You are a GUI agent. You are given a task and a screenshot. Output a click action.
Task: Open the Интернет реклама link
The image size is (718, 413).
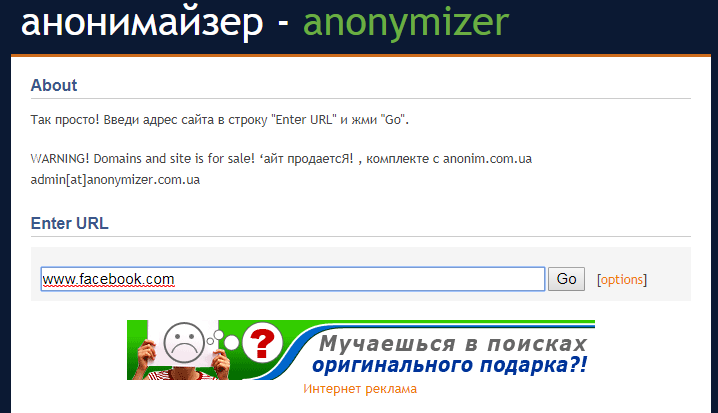[360, 389]
